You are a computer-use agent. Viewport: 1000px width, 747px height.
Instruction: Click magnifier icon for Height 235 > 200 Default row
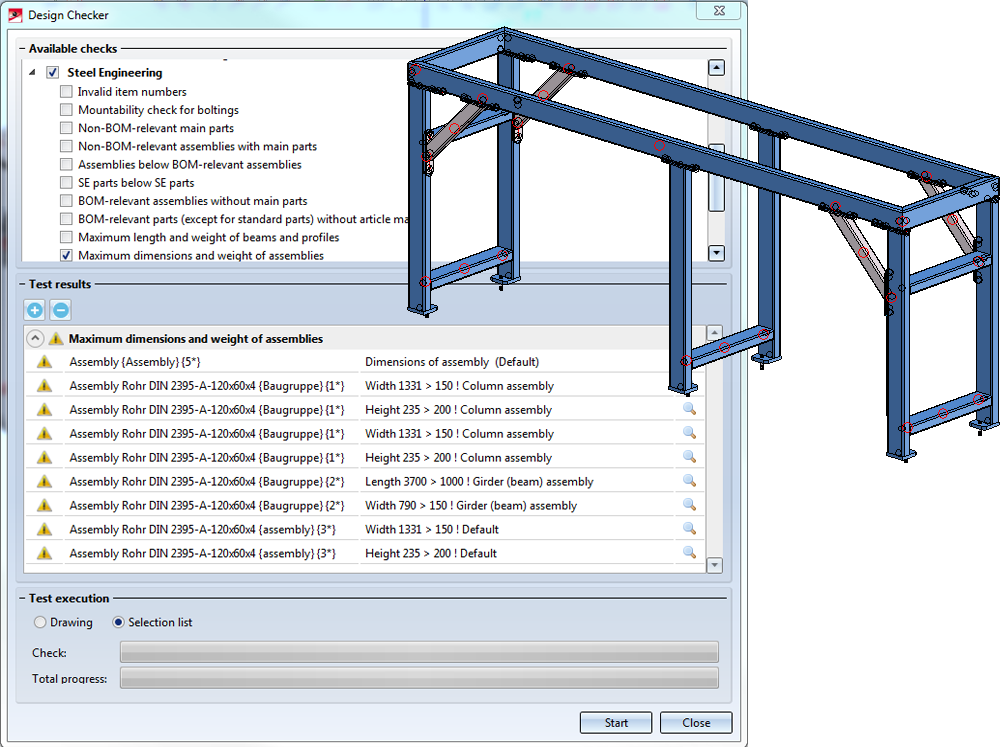click(689, 553)
